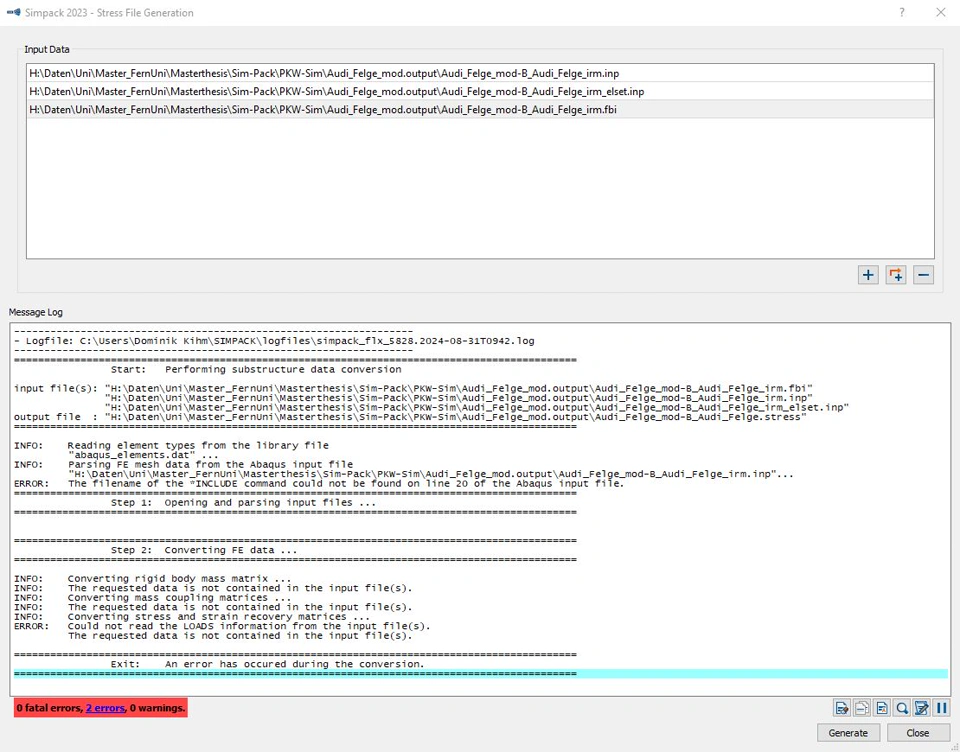Click the 'abaqus_elements.dat' line in the log
The width and height of the screenshot is (960, 752).
[143, 455]
